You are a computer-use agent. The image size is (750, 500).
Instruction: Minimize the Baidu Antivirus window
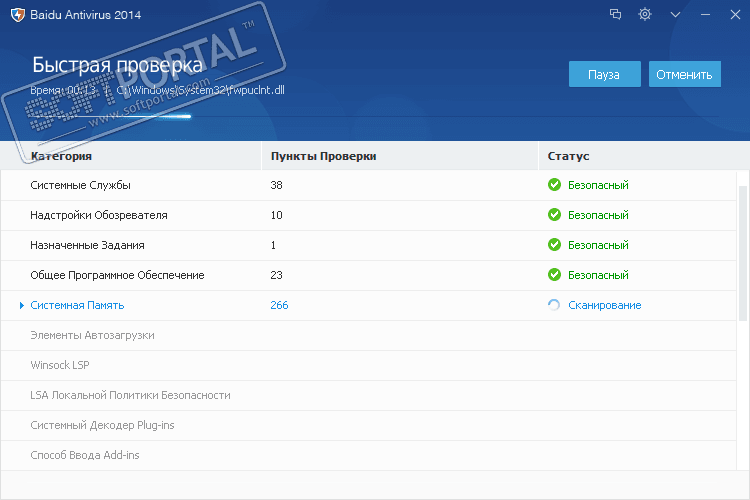705,15
